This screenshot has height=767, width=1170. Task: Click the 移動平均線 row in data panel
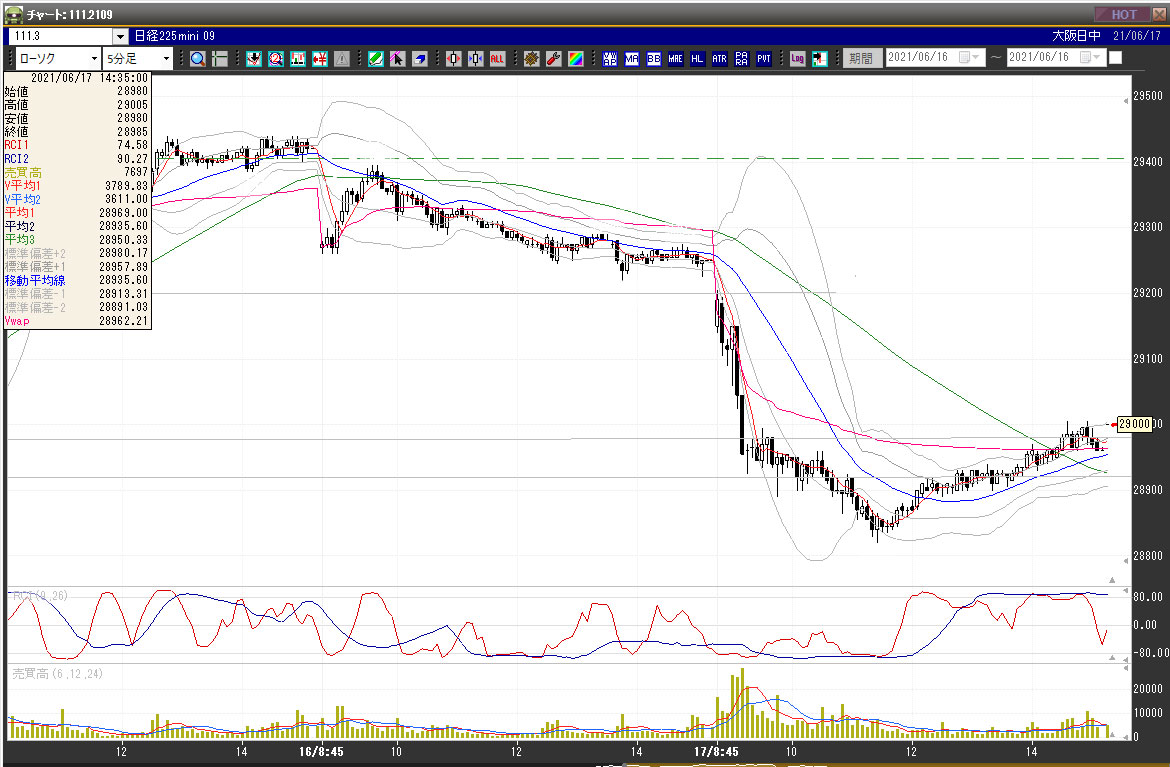point(77,281)
